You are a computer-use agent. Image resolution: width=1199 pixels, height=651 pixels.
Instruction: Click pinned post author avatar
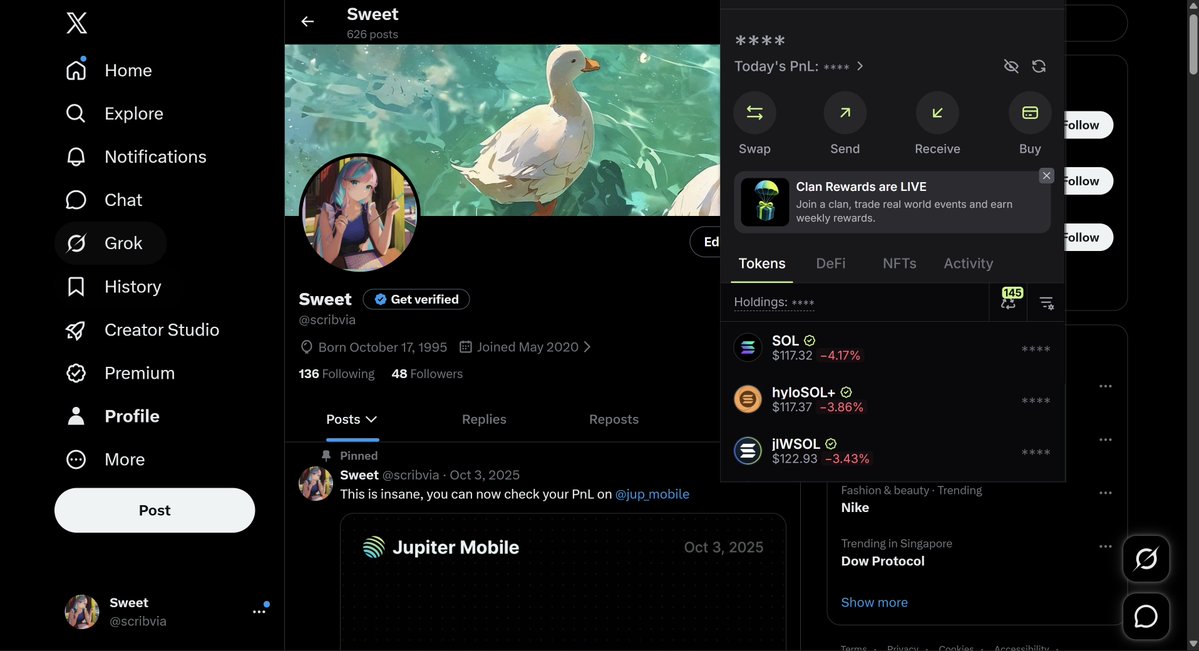(315, 483)
